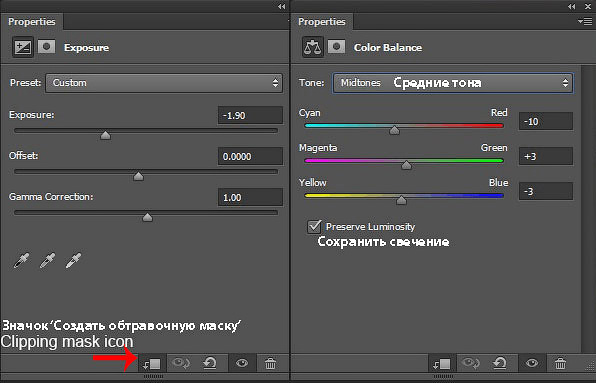Click the Exposure slider handle
The image size is (596, 383).
point(105,135)
